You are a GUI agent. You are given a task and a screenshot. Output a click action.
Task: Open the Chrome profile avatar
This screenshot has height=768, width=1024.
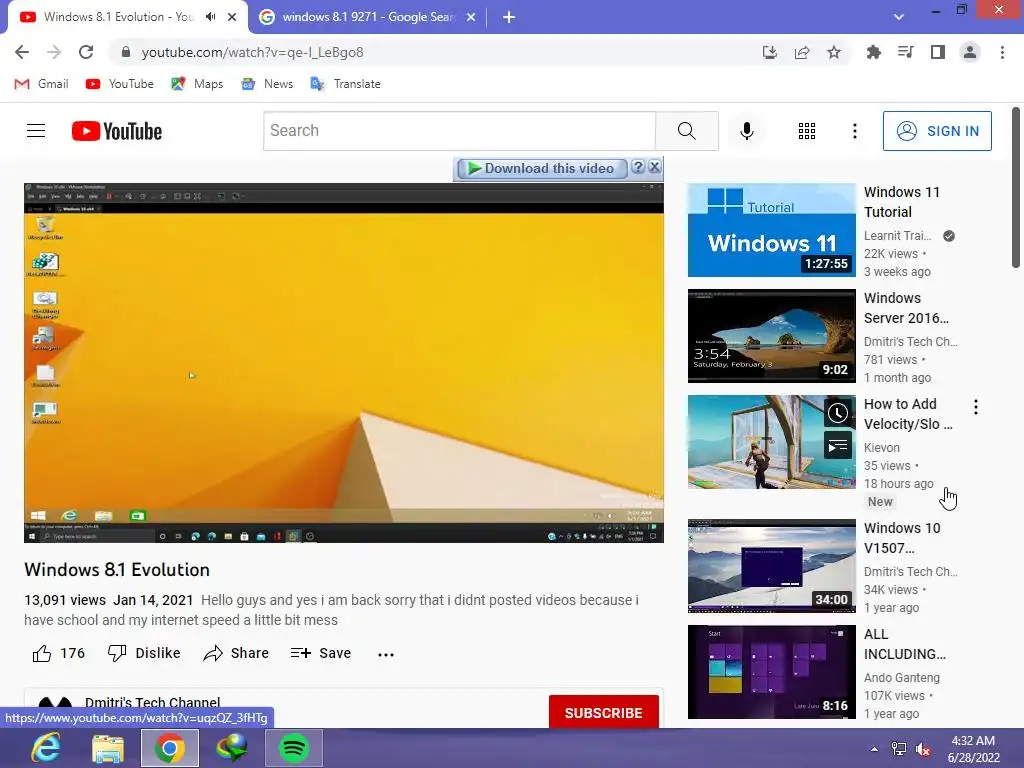click(970, 52)
